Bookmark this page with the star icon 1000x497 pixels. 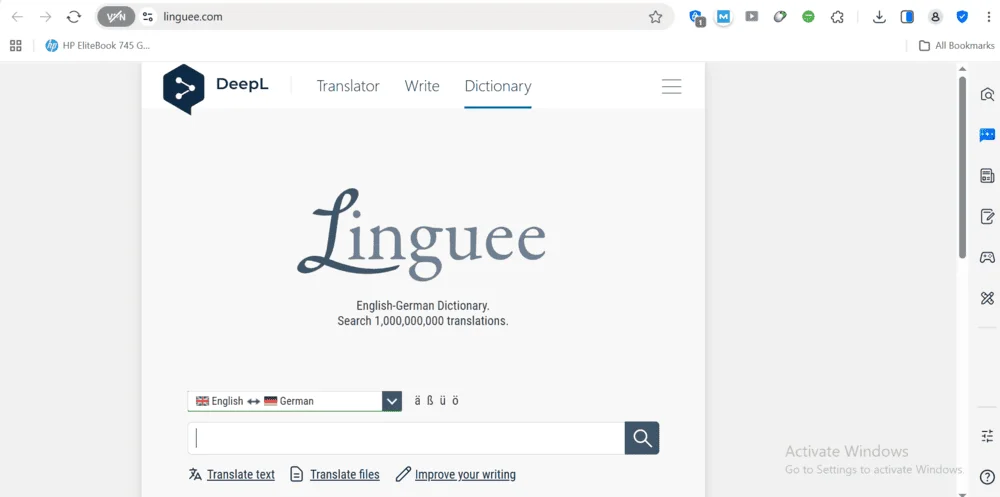click(655, 17)
